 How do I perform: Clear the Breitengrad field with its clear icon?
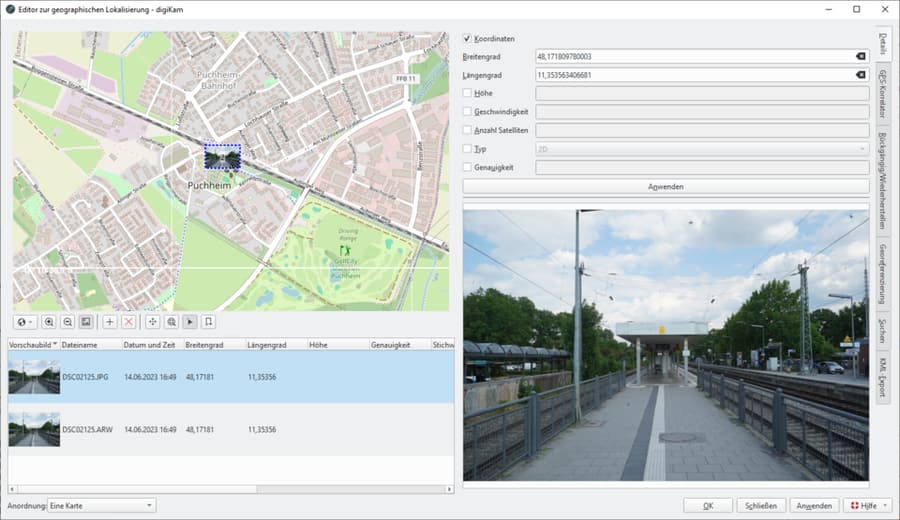(x=860, y=56)
